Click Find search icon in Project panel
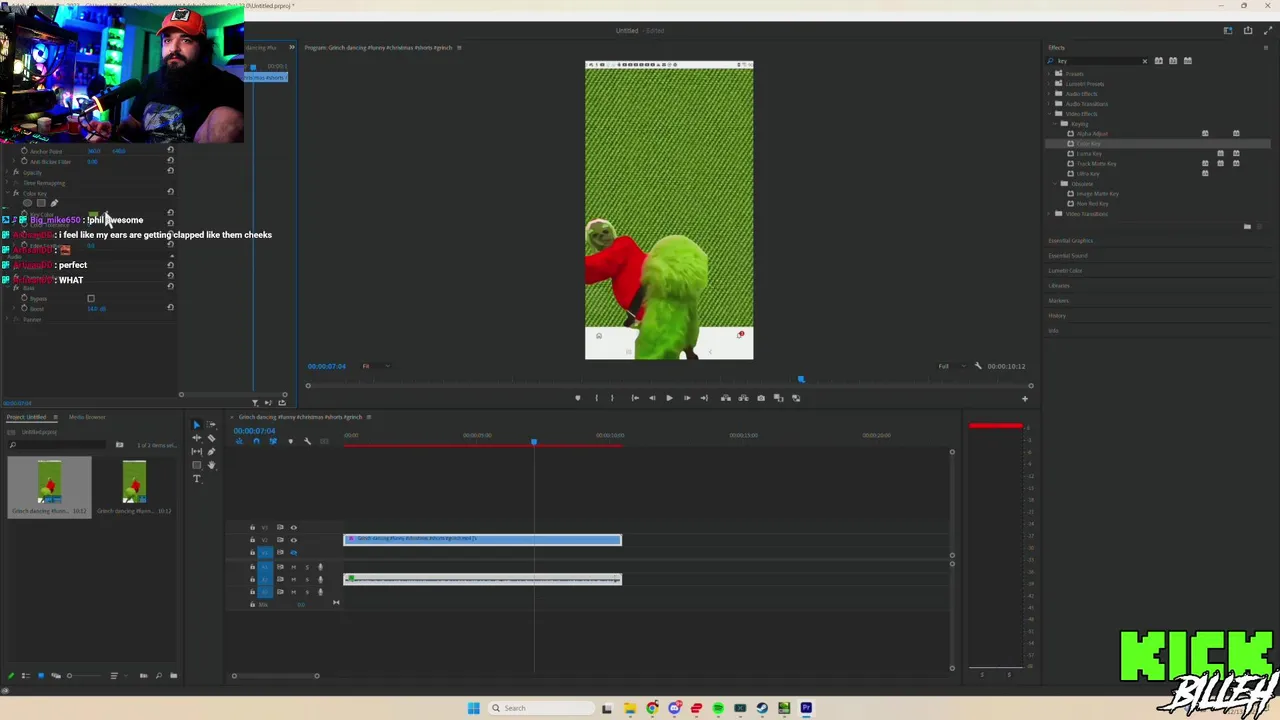1280x720 pixels. (159, 675)
